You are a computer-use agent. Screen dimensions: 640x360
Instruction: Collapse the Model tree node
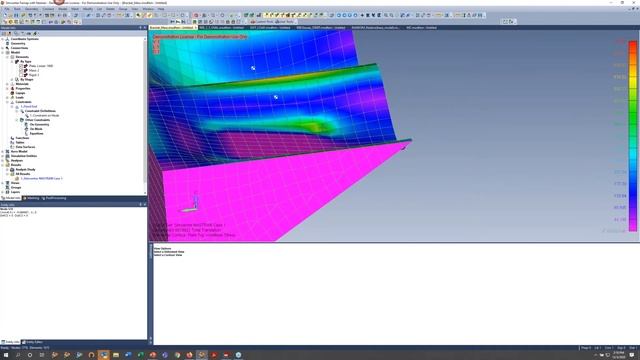[x=2, y=52]
